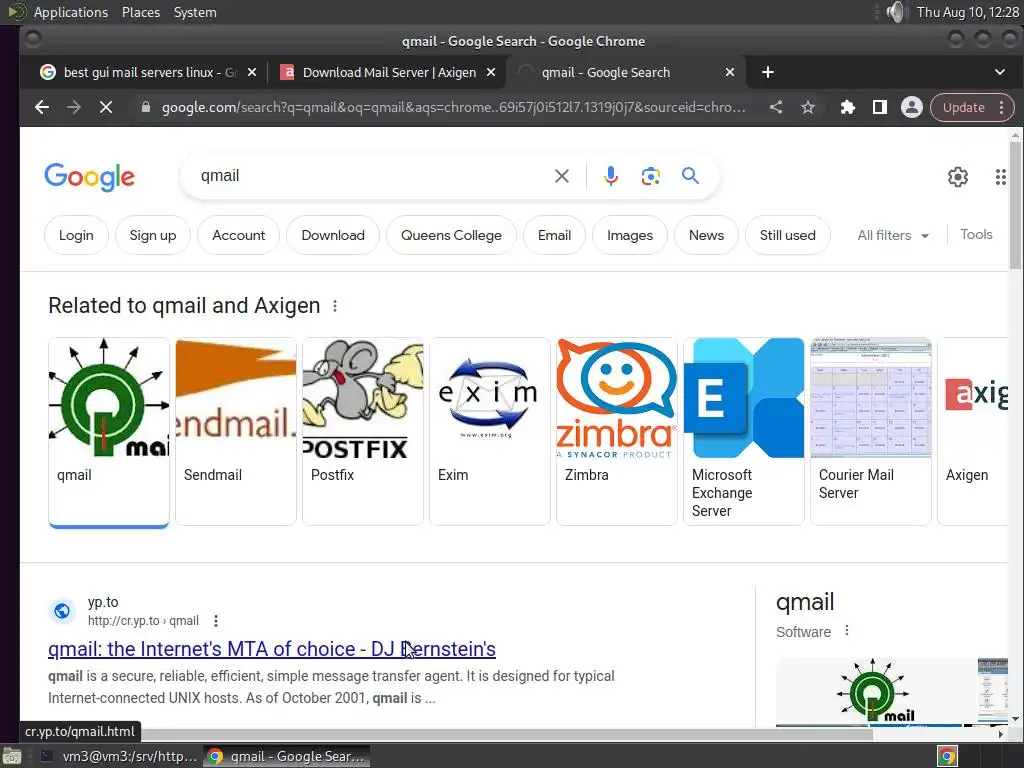This screenshot has width=1024, height=768.
Task: Select the Sendmail related card
Action: (236, 432)
